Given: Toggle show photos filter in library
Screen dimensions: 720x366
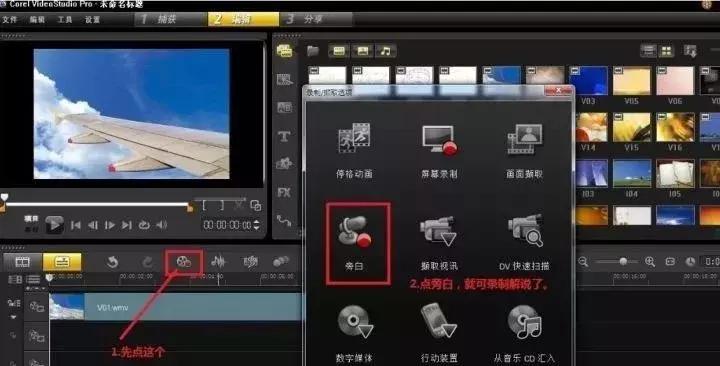Looking at the screenshot, I should 362,51.
